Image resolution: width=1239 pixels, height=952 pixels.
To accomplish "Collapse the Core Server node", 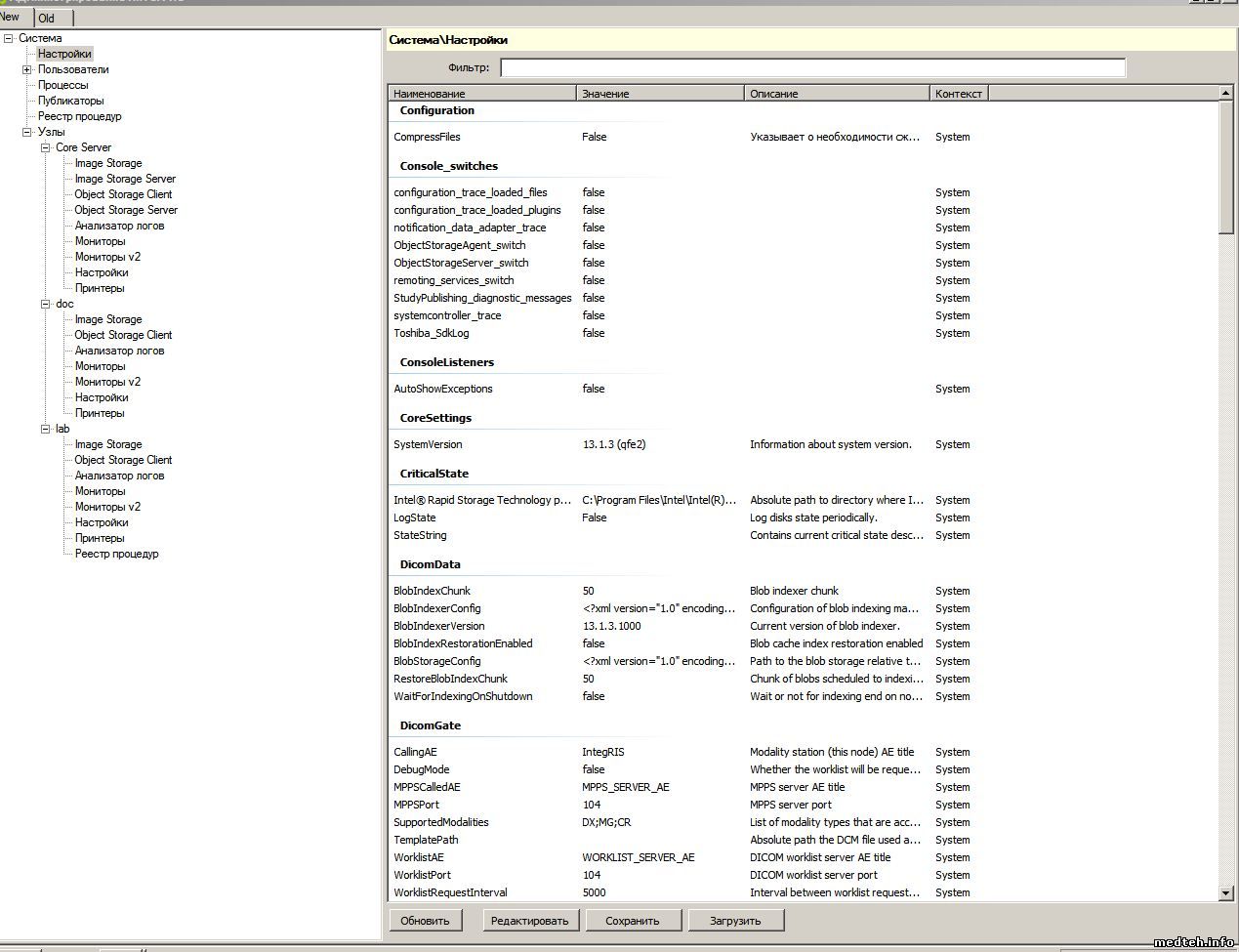I will coord(45,148).
